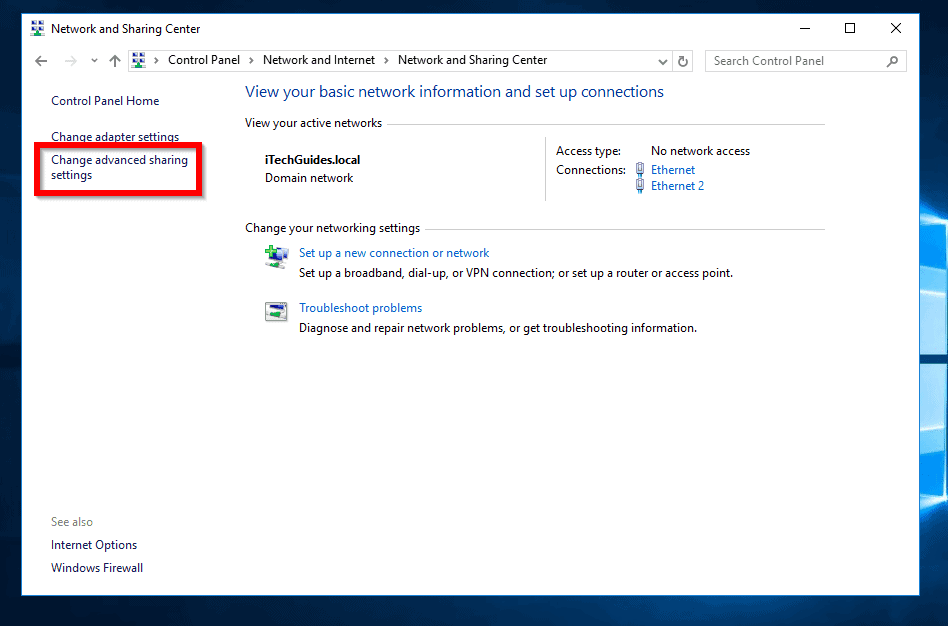Select Network and Internet breadcrumb
Viewport: 948px width, 626px height.
coord(319,60)
